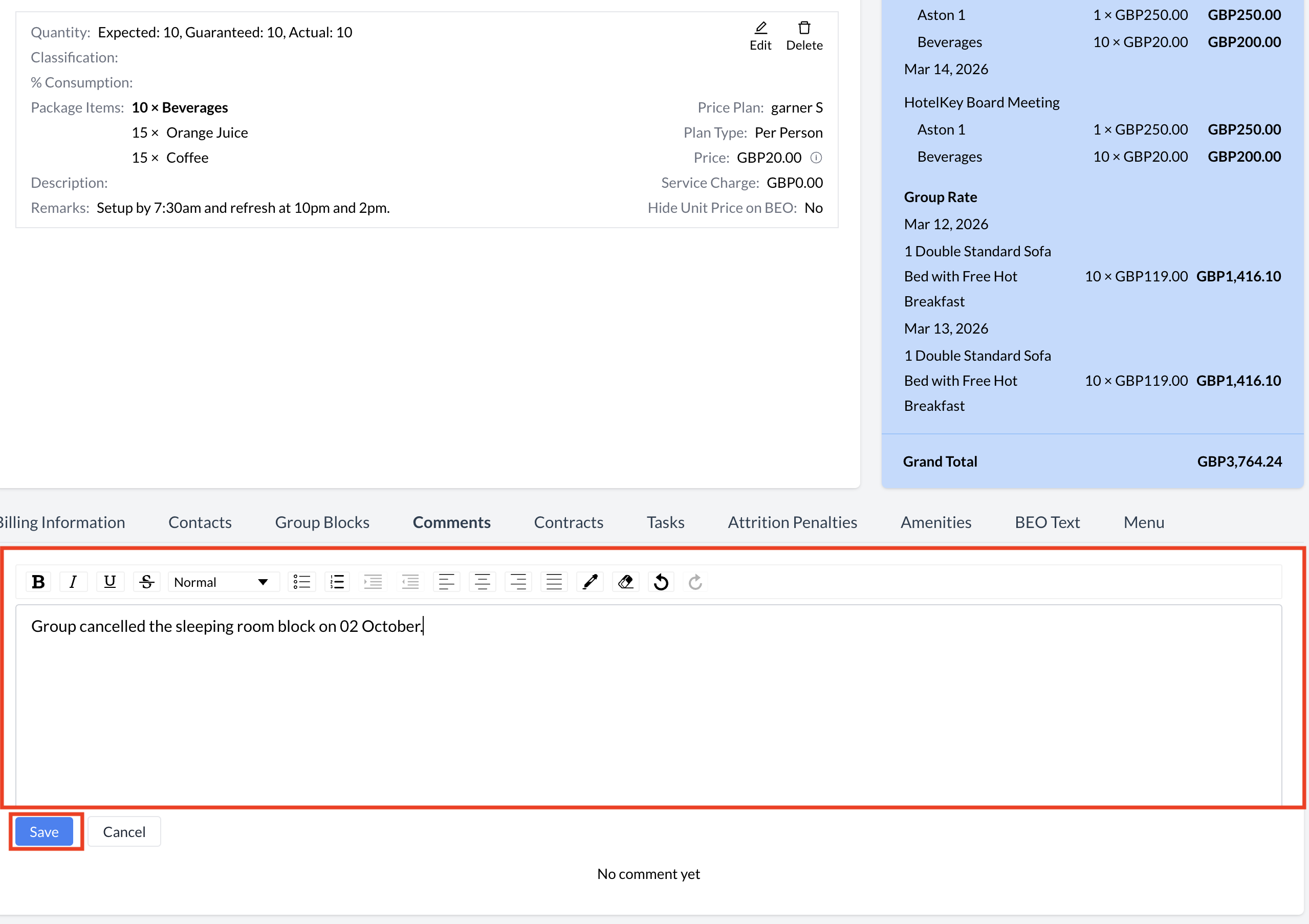Screen dimensions: 1309x924
Task: Toggle bold formatting in comment editor
Action: 38,582
